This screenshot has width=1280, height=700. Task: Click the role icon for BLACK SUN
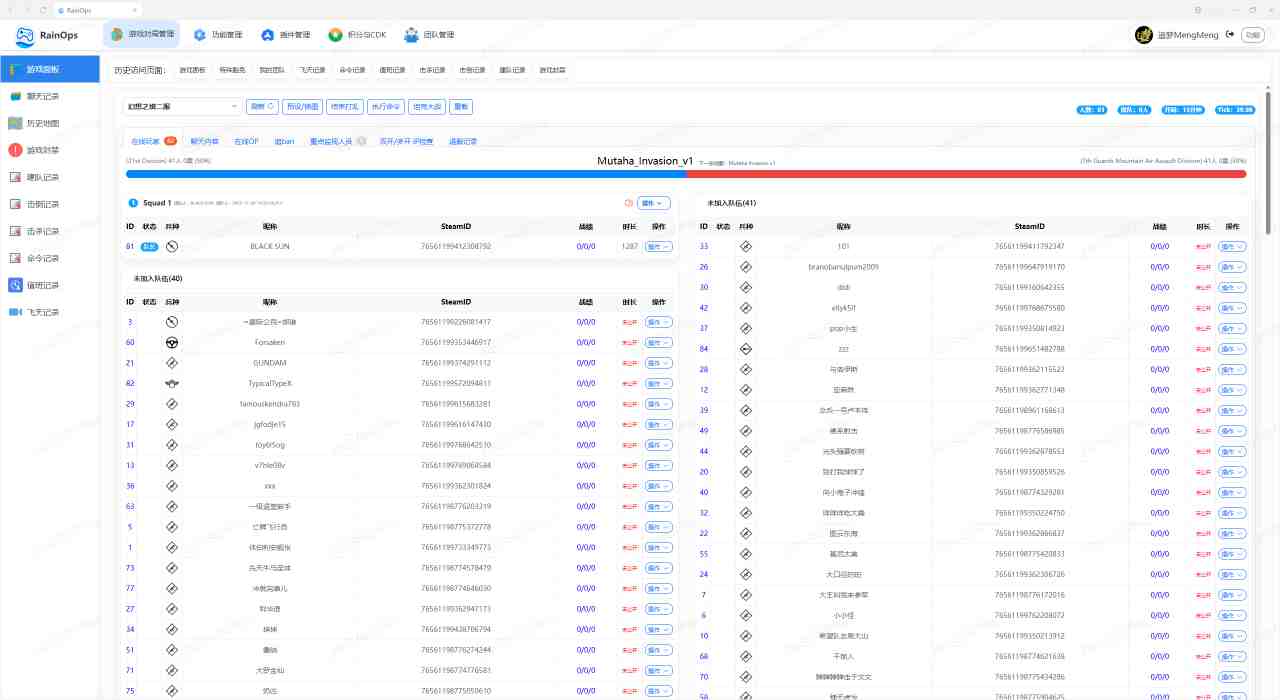pyautogui.click(x=172, y=246)
